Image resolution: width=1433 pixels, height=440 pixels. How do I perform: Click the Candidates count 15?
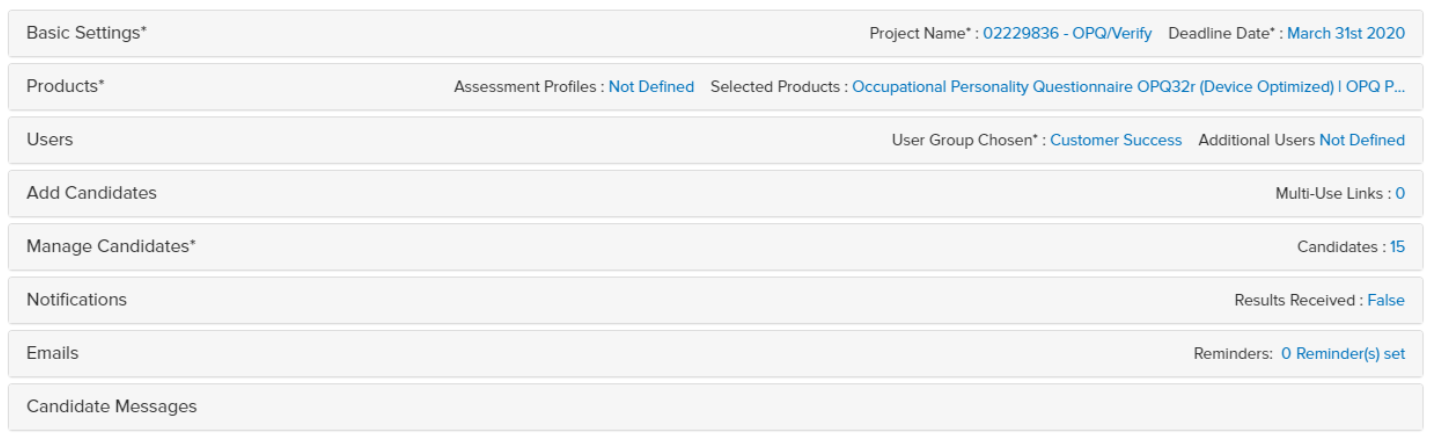[x=1397, y=247]
